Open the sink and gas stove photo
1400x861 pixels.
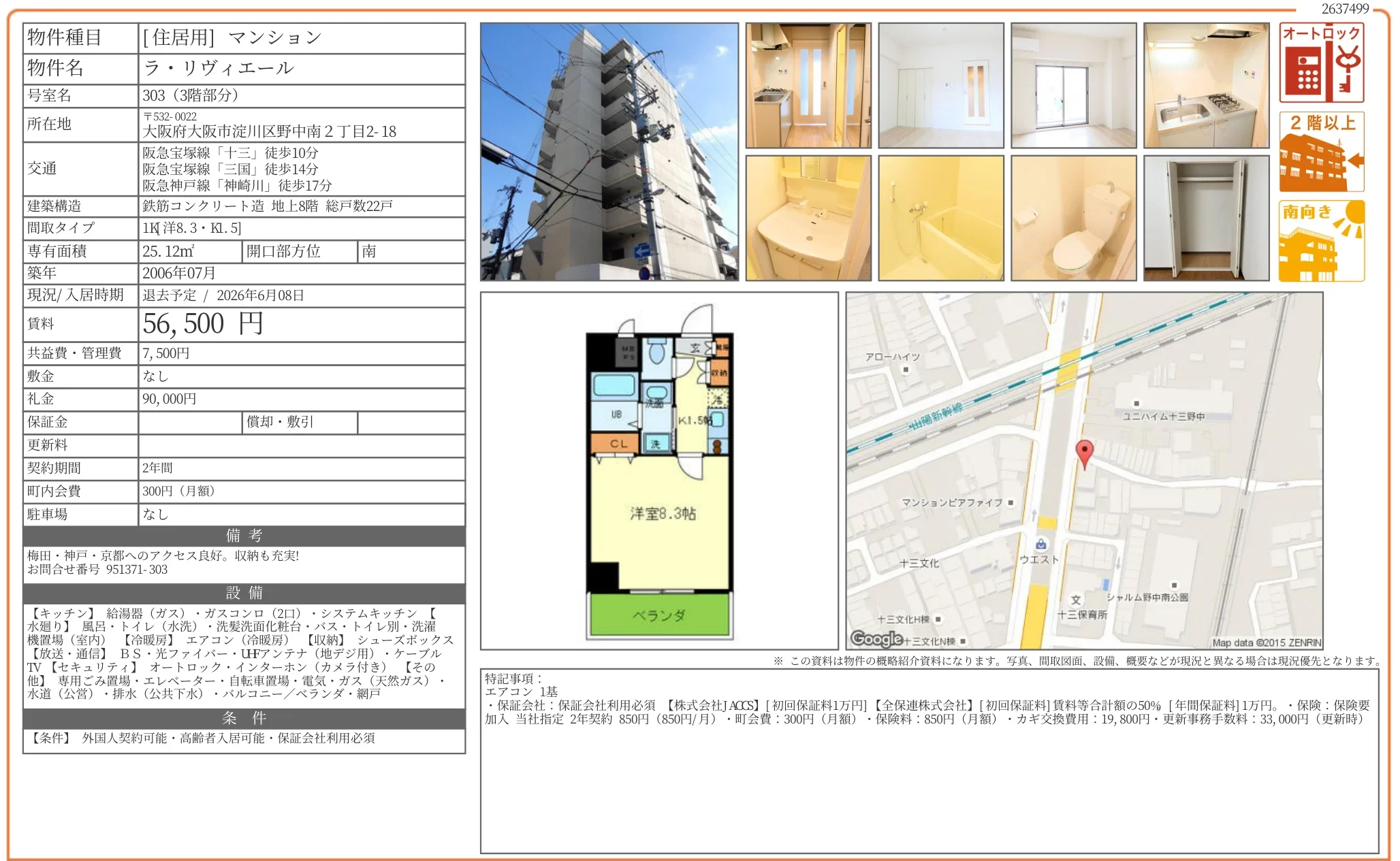tap(1206, 86)
